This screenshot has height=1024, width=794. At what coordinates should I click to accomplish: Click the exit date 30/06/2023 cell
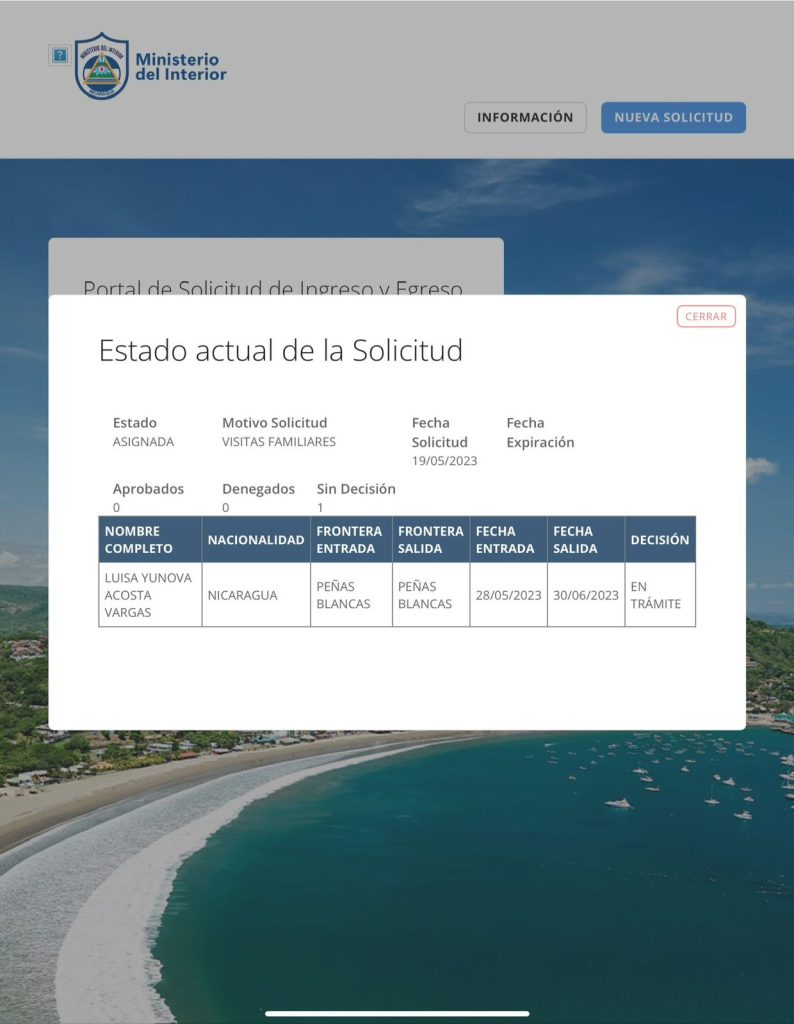[586, 595]
